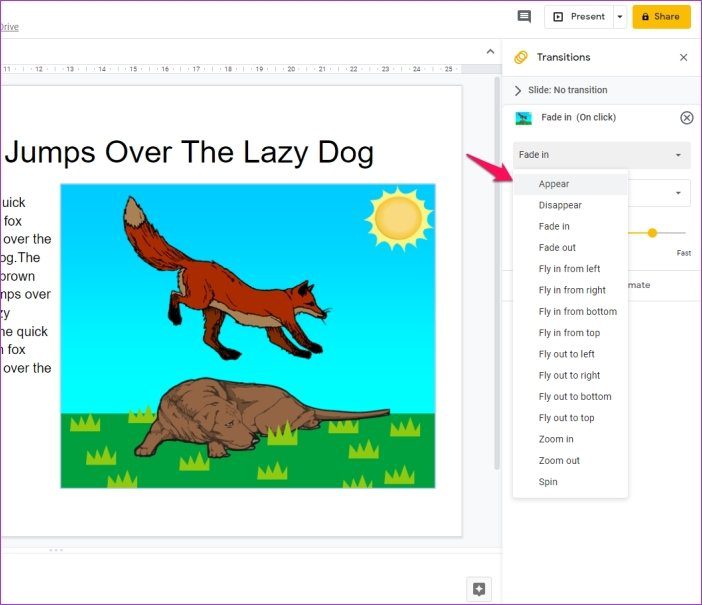Expand Slide: No transition section
The image size is (702, 605).
pos(518,90)
